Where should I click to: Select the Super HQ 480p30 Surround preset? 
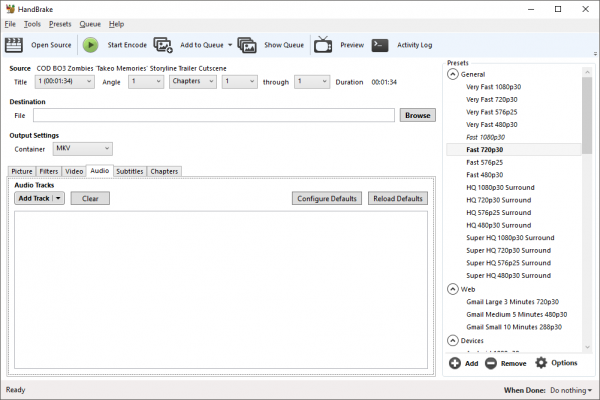point(509,276)
